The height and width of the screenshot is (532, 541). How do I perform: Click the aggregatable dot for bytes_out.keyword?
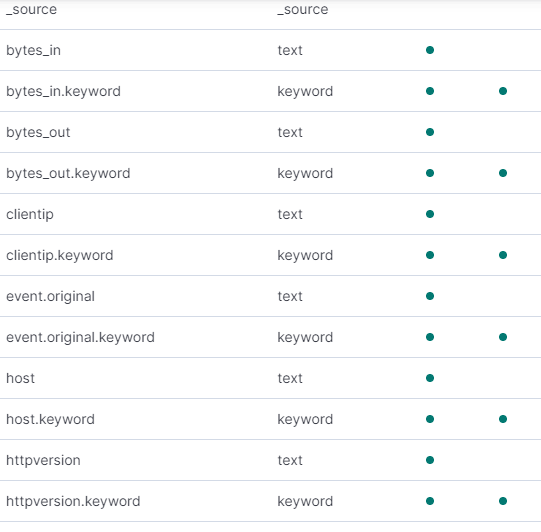(503, 173)
